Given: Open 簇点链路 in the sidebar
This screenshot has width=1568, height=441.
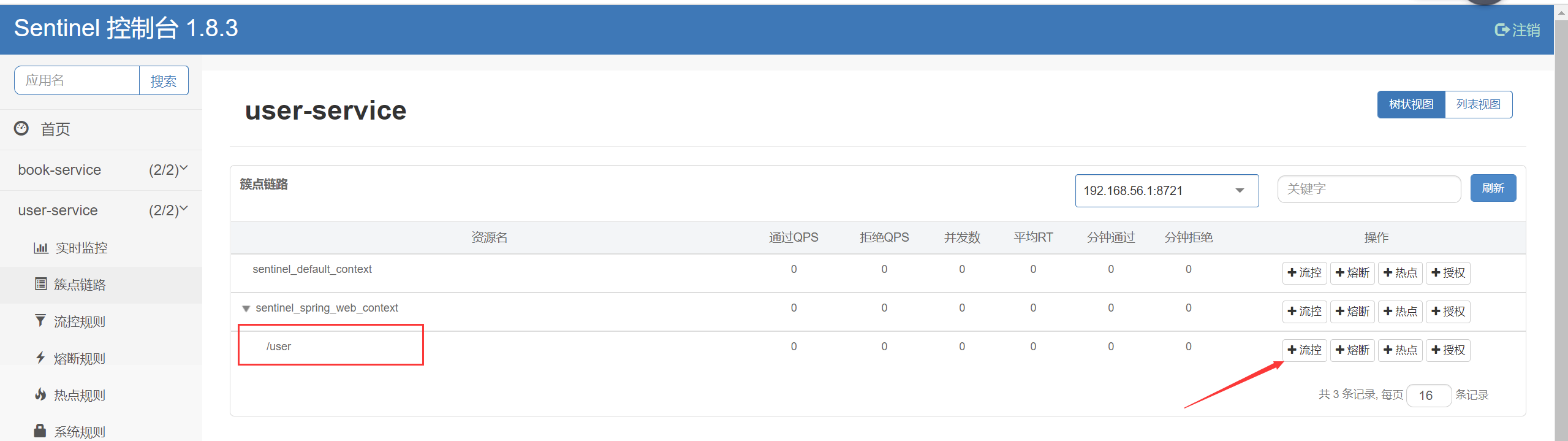Looking at the screenshot, I should click(x=80, y=285).
